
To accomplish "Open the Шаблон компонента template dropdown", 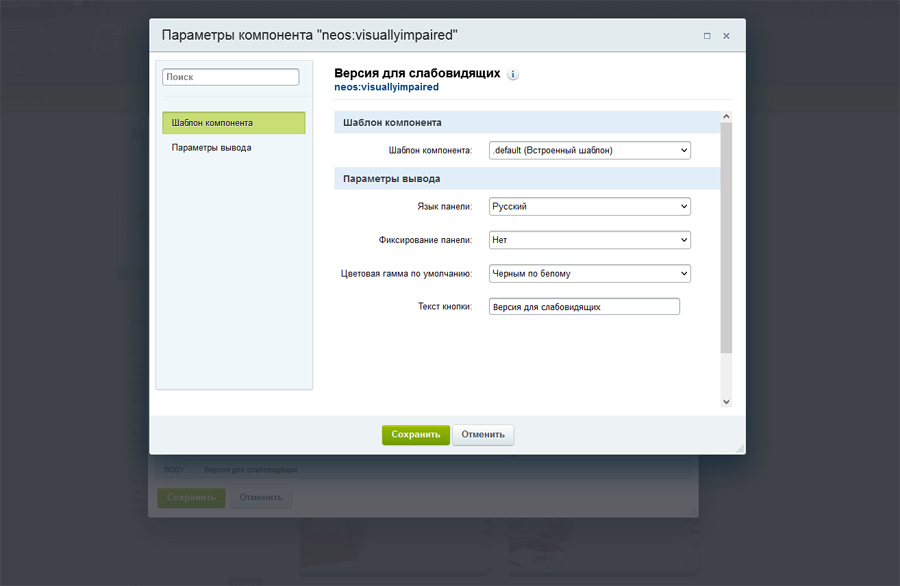I will (590, 150).
